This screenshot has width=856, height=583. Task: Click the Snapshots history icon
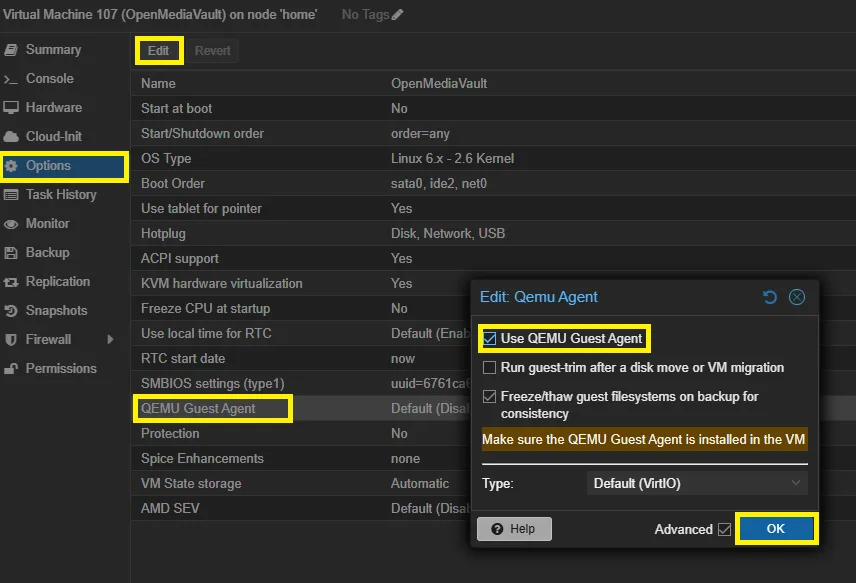click(11, 311)
